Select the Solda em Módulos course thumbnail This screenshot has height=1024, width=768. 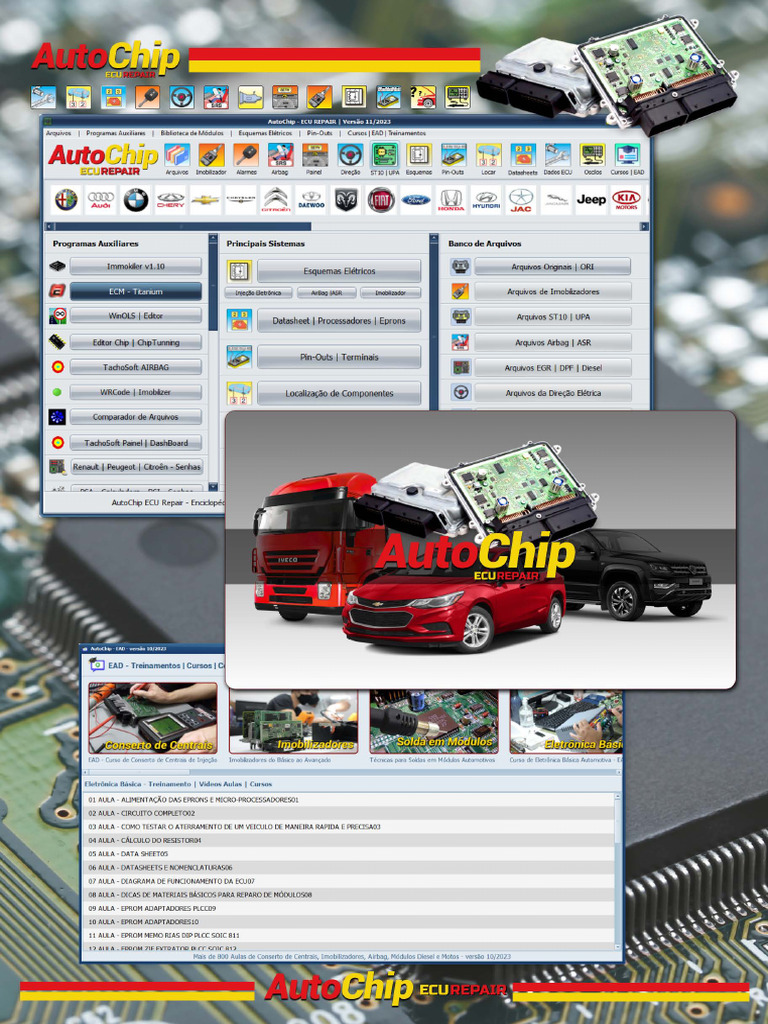click(434, 719)
